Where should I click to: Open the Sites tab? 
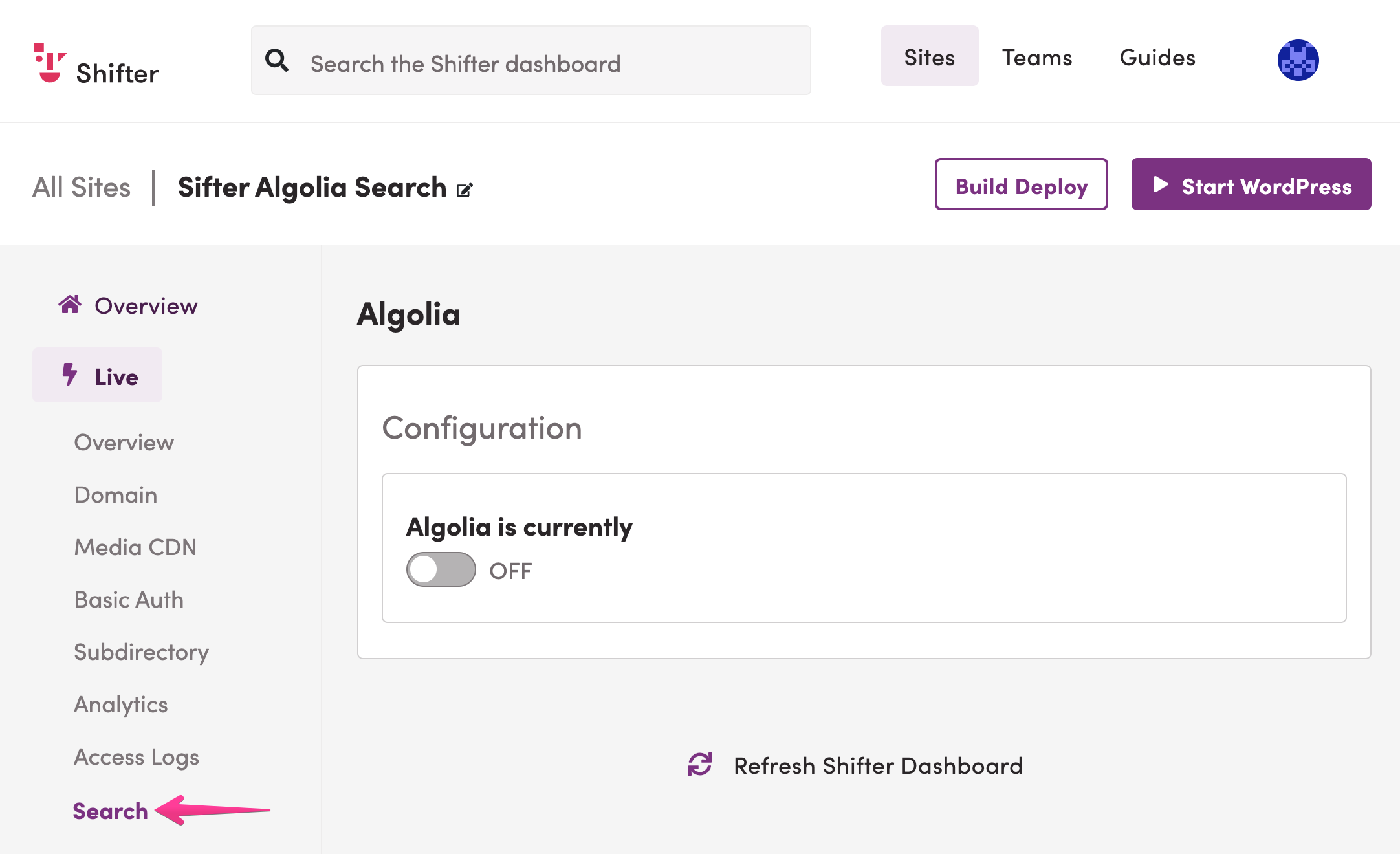click(930, 56)
